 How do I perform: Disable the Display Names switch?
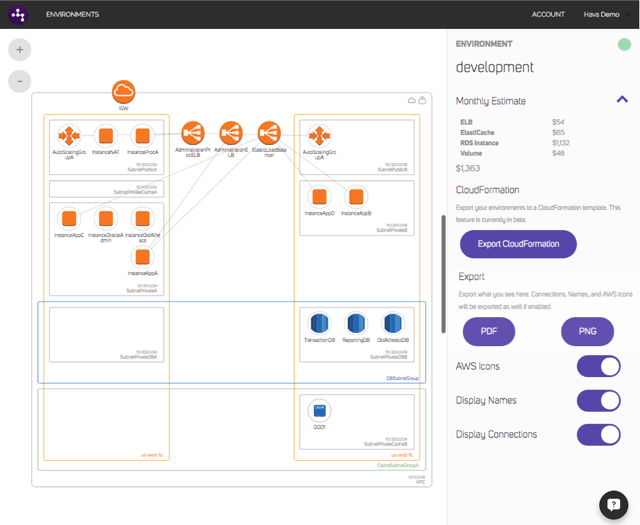[x=598, y=401]
